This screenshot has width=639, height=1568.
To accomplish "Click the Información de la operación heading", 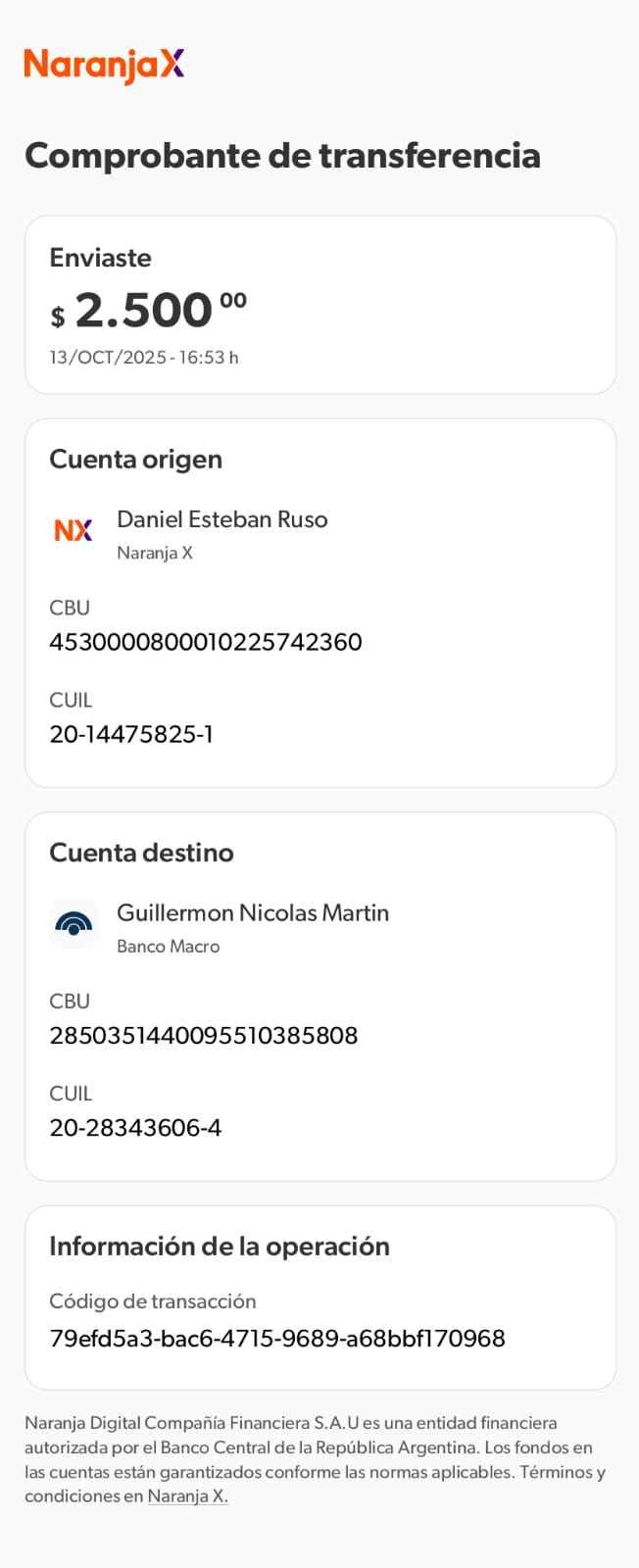I will [x=220, y=1247].
